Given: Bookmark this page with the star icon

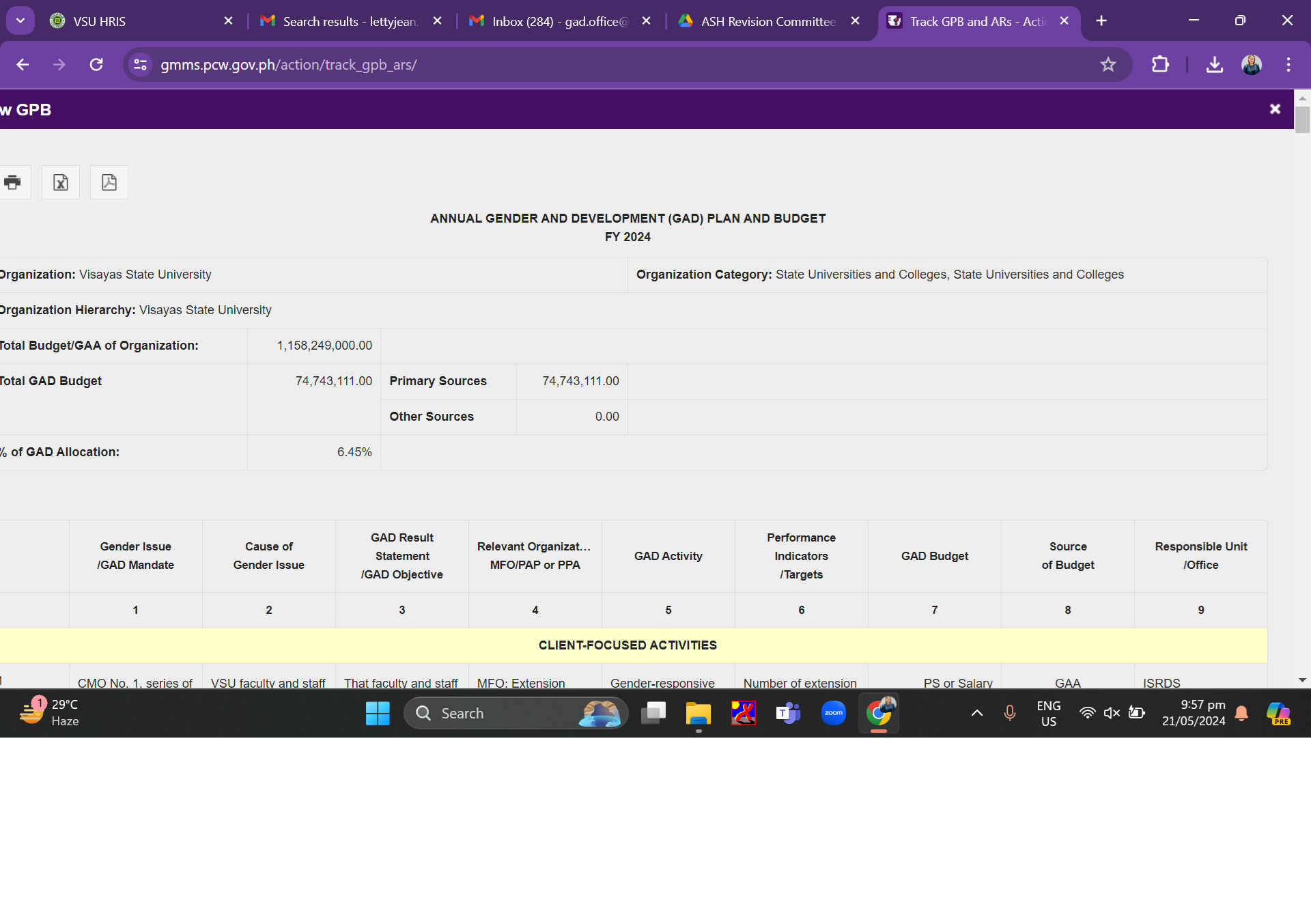Looking at the screenshot, I should (x=1108, y=65).
